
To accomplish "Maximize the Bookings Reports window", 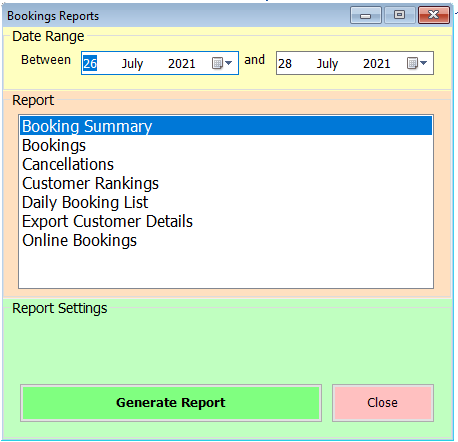I will (399, 15).
